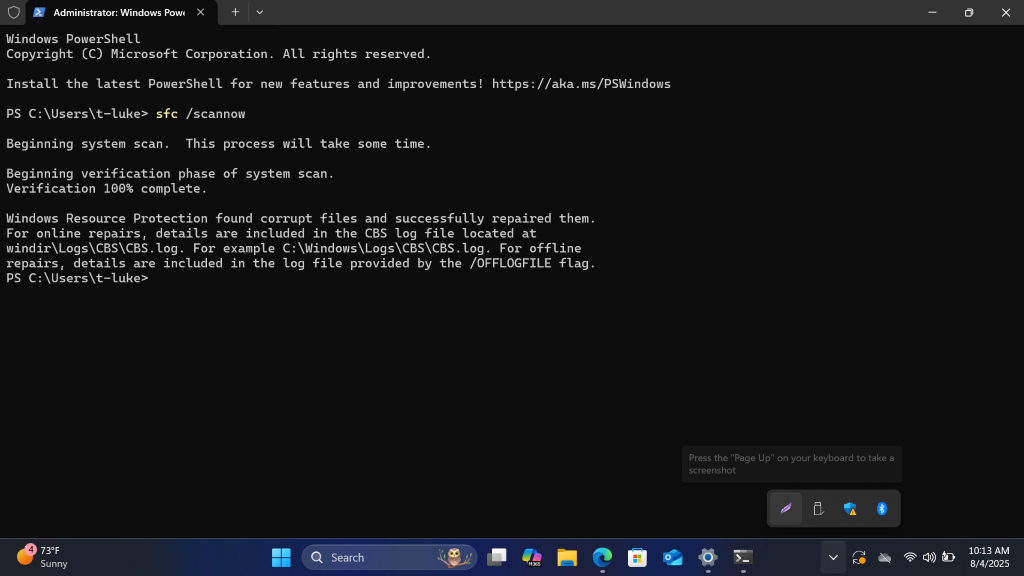Expand the terminal tab dropdown chevron

[x=259, y=12]
